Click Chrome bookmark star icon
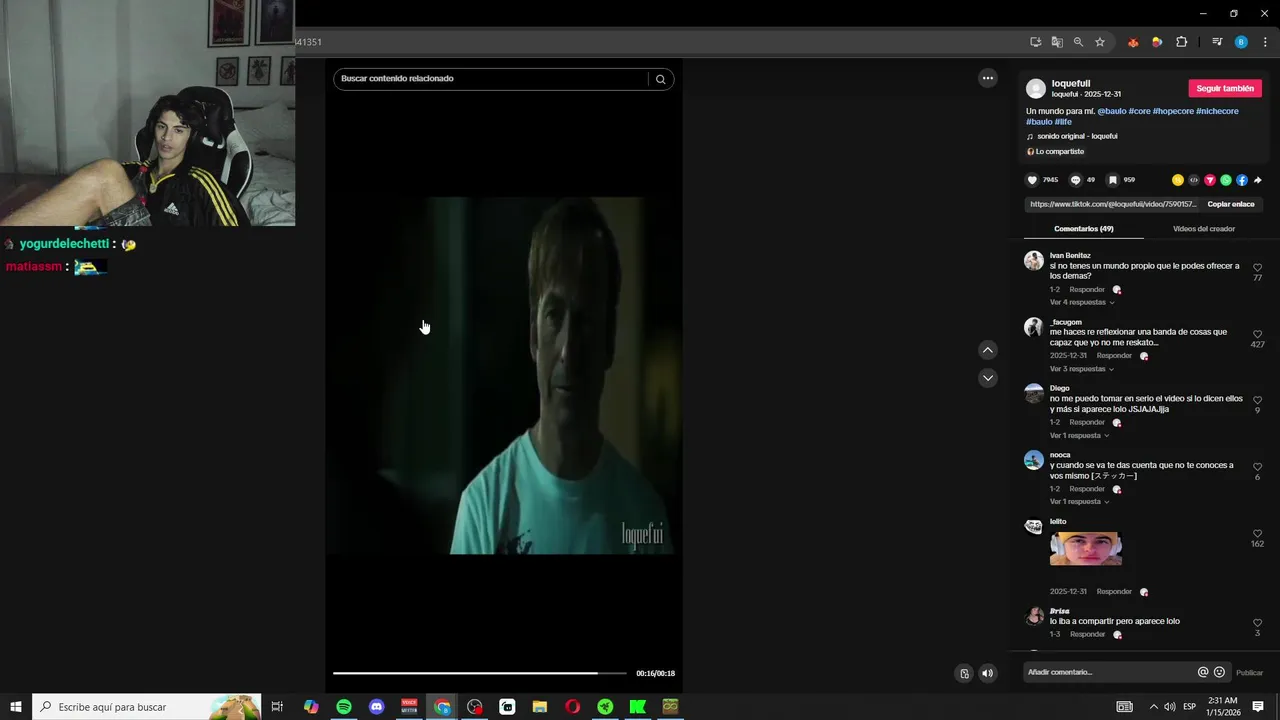The width and height of the screenshot is (1280, 720). coord(1100,42)
